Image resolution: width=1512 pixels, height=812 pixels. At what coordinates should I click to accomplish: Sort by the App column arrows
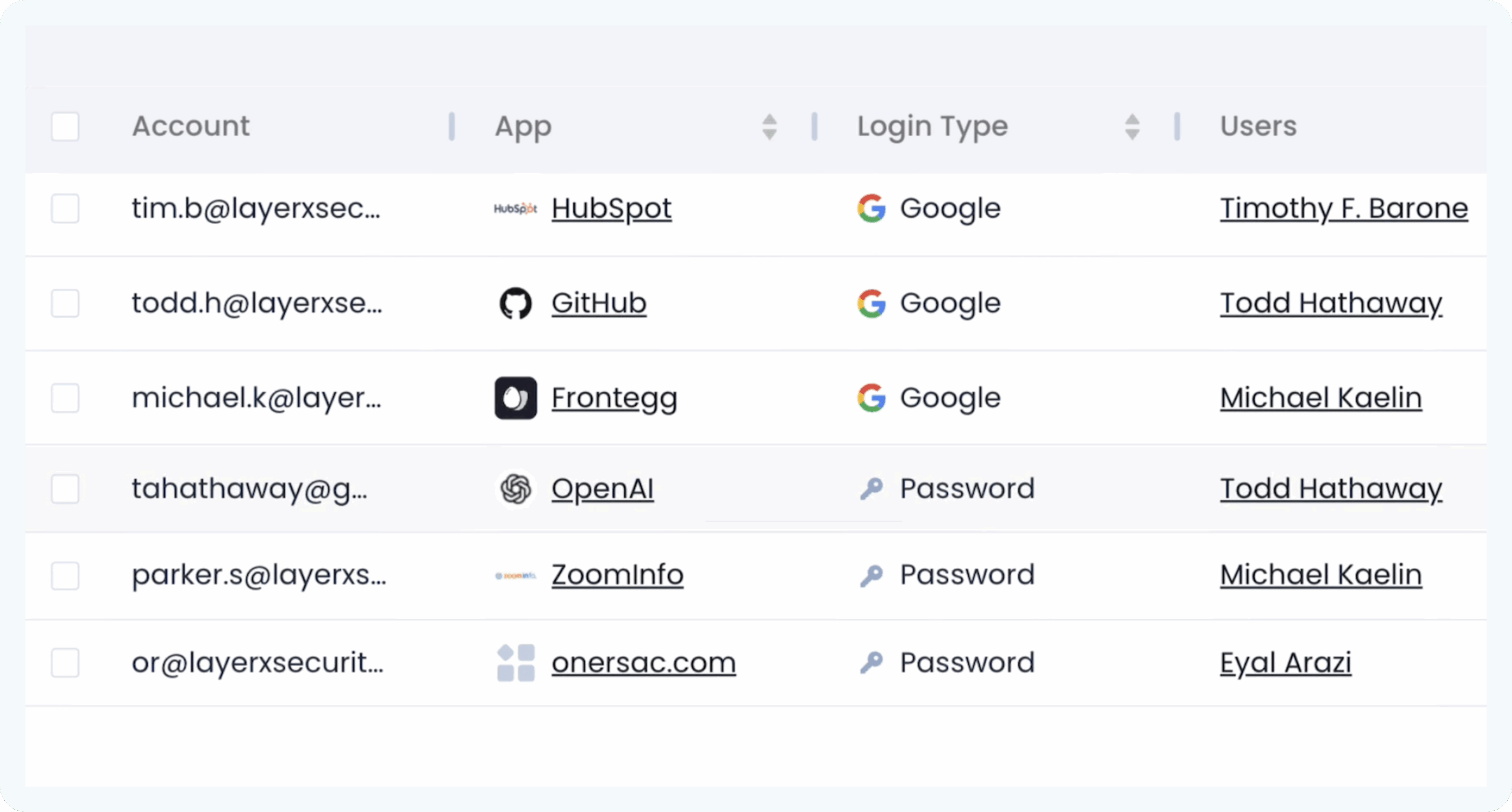pyautogui.click(x=769, y=126)
